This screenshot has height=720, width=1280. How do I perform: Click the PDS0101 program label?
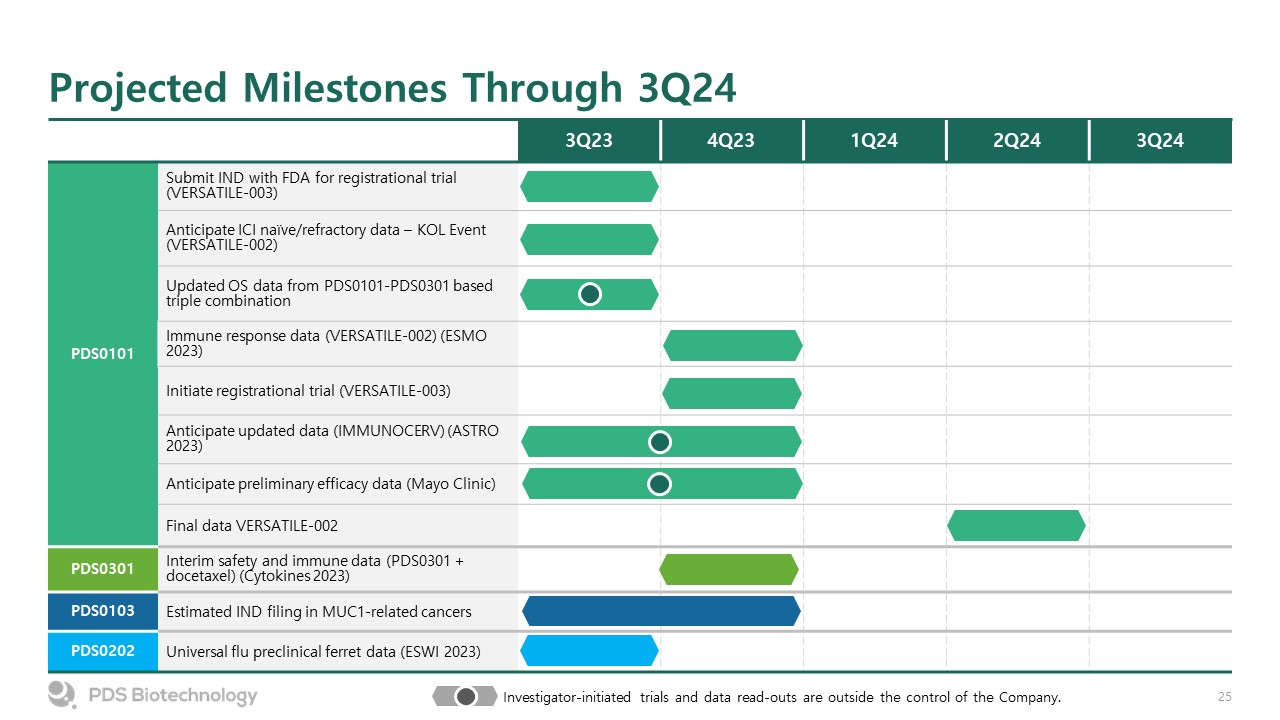pyautogui.click(x=103, y=354)
